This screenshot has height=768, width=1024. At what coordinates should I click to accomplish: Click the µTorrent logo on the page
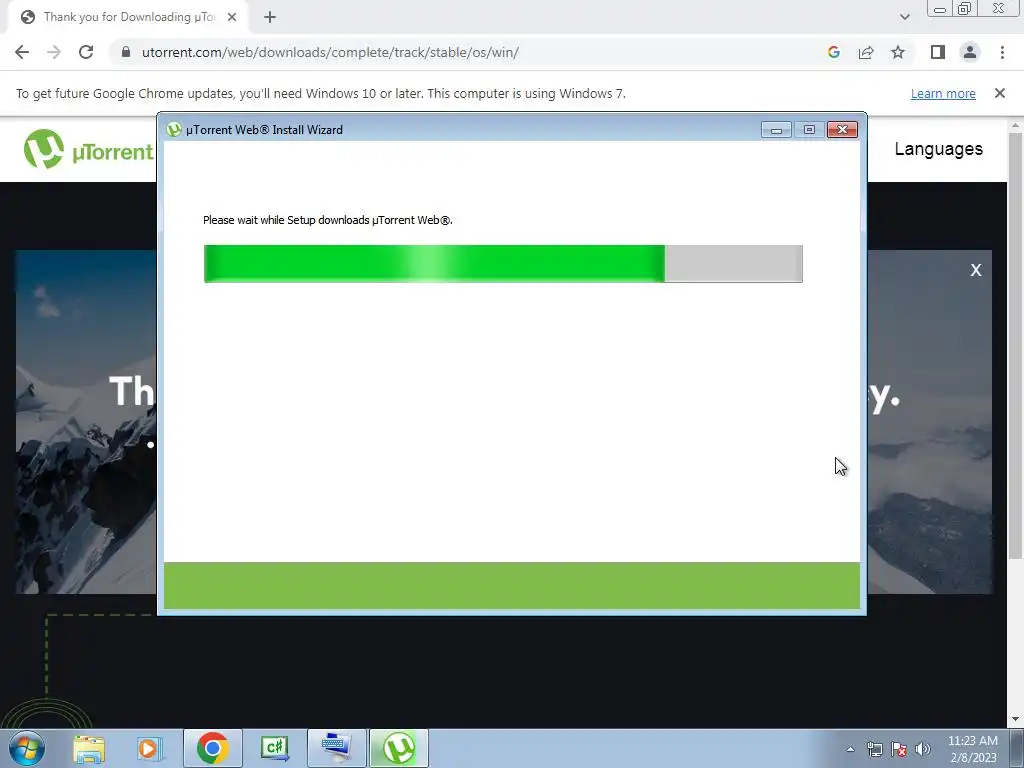pyautogui.click(x=88, y=150)
